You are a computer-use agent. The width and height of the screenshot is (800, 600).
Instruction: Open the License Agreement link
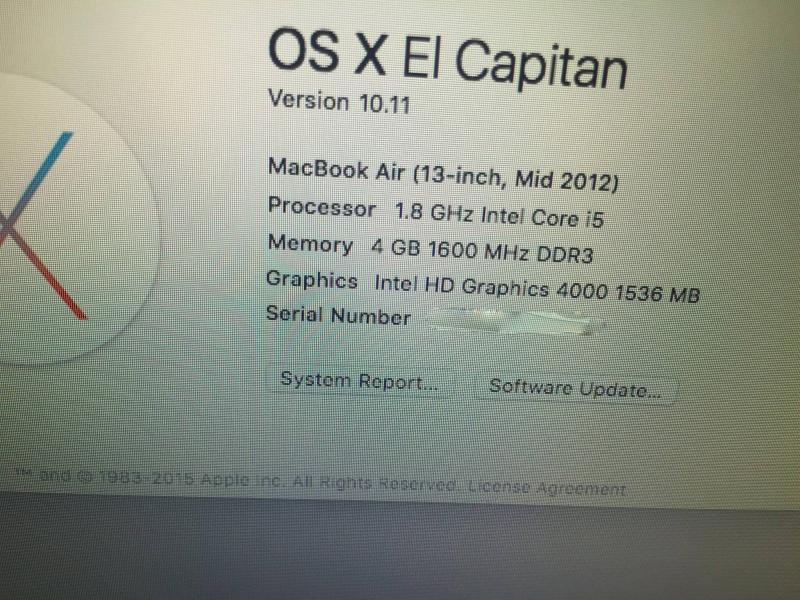coord(546,487)
